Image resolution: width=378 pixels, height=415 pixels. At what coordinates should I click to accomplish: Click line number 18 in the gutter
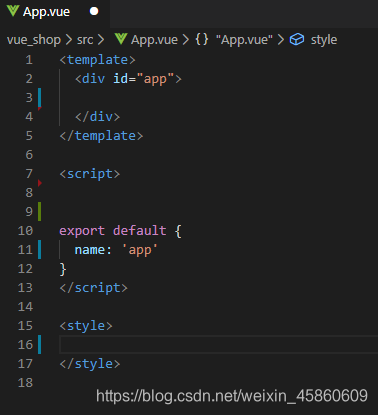tap(25, 383)
